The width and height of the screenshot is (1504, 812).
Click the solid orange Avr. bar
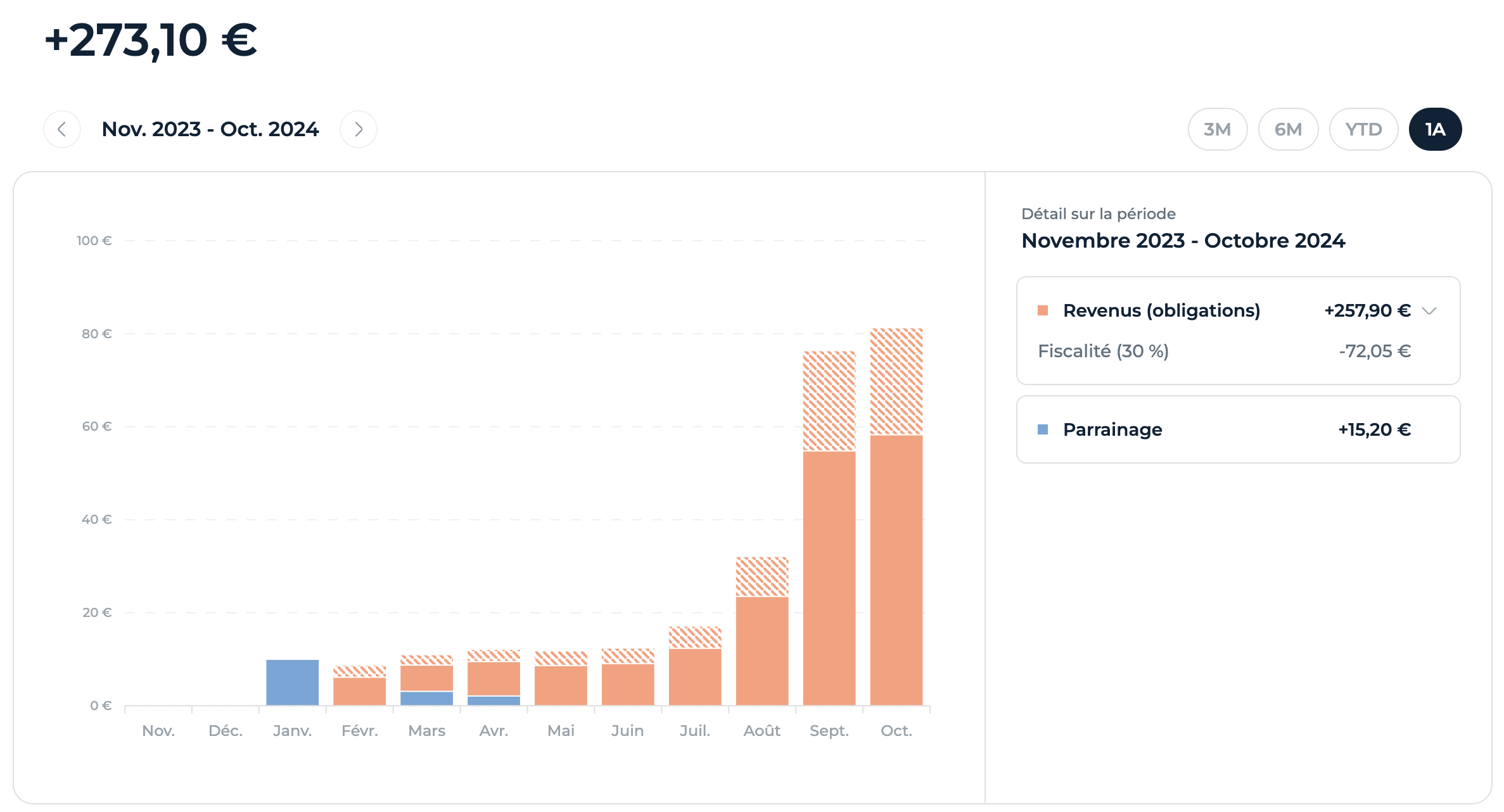[494, 678]
